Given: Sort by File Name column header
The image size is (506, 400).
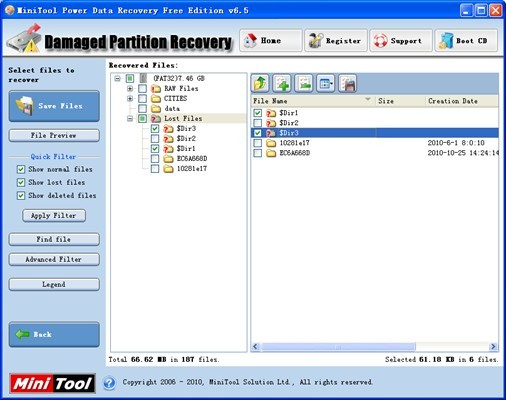Looking at the screenshot, I should pos(313,101).
